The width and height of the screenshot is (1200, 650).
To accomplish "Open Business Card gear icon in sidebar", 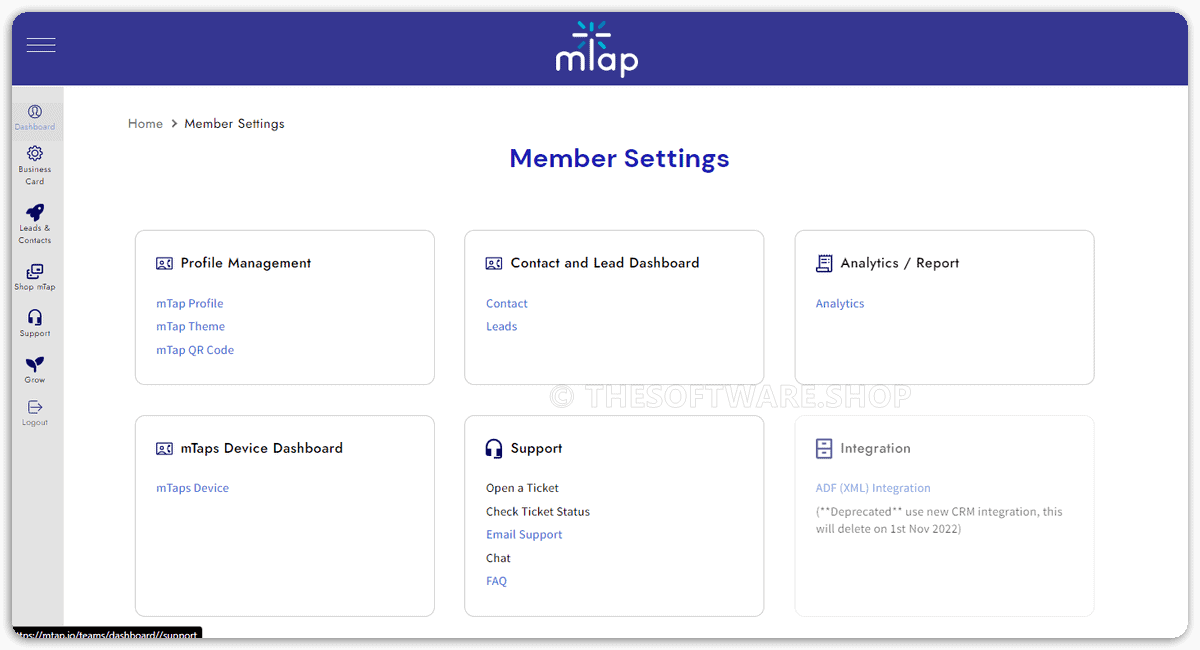I will click(35, 153).
